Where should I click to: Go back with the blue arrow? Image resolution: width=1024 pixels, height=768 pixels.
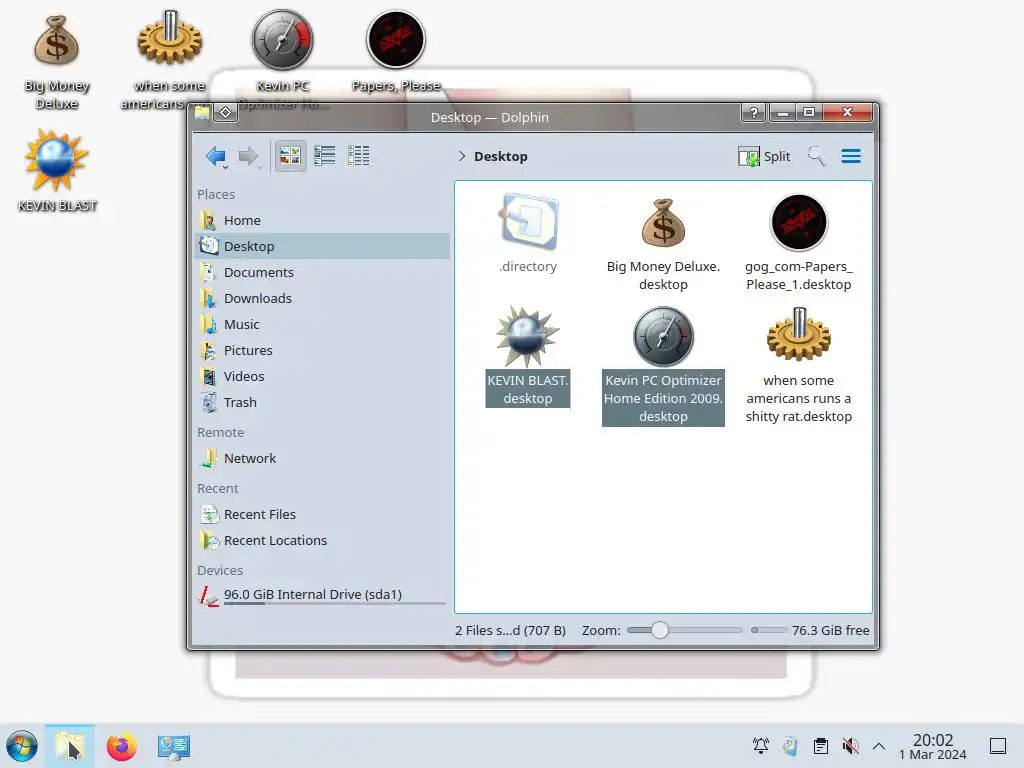[215, 156]
